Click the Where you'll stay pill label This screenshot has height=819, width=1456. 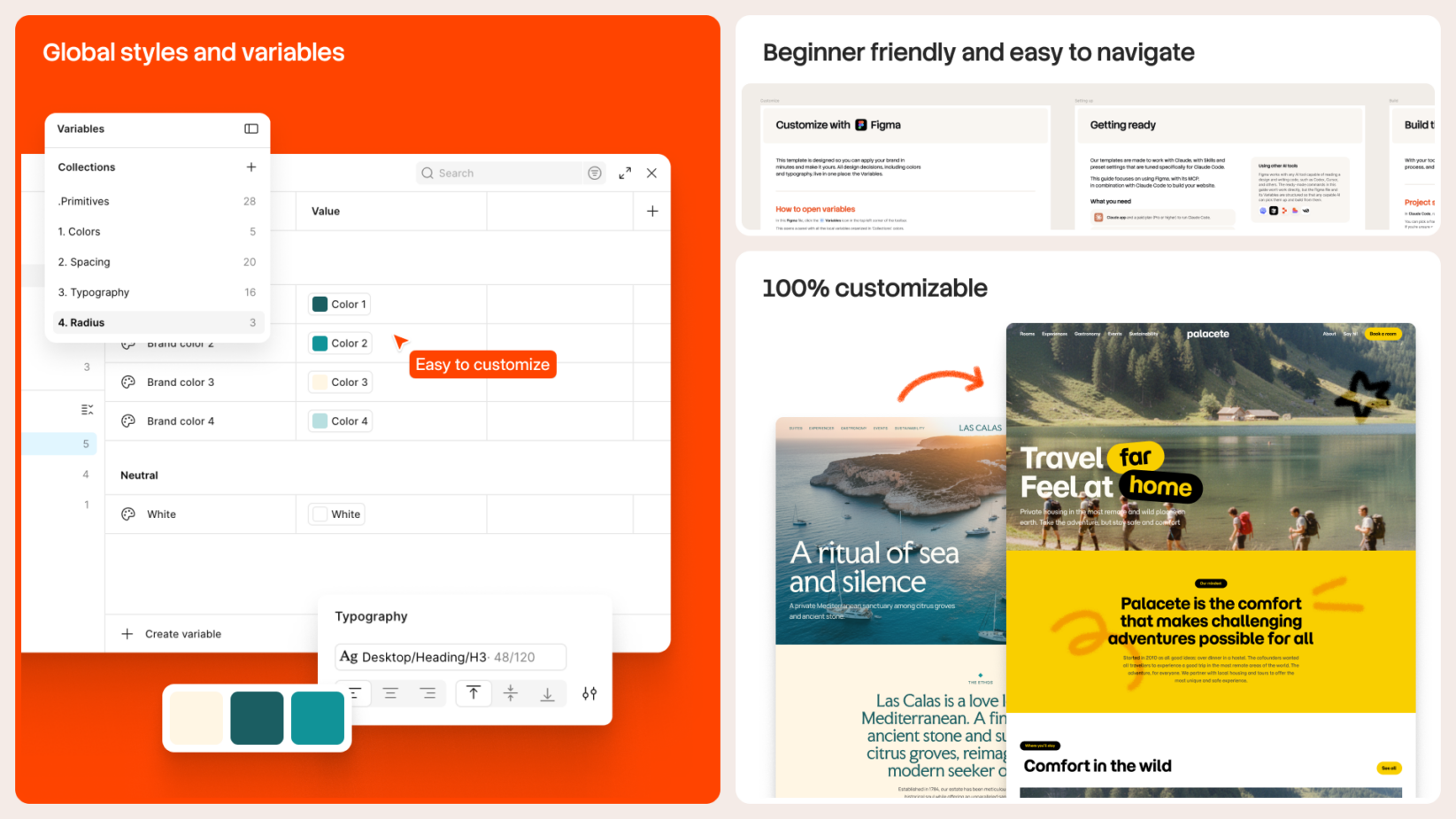1040,746
